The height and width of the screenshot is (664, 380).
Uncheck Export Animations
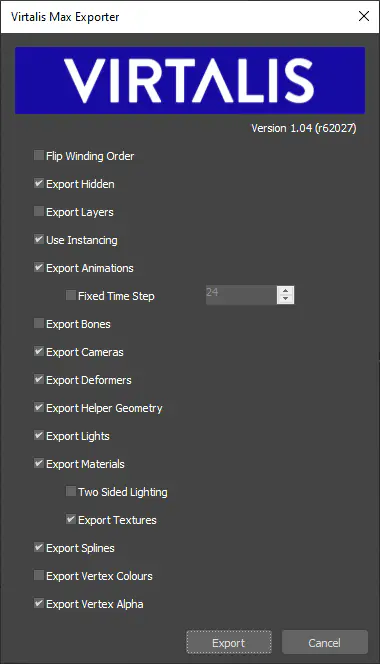39,267
